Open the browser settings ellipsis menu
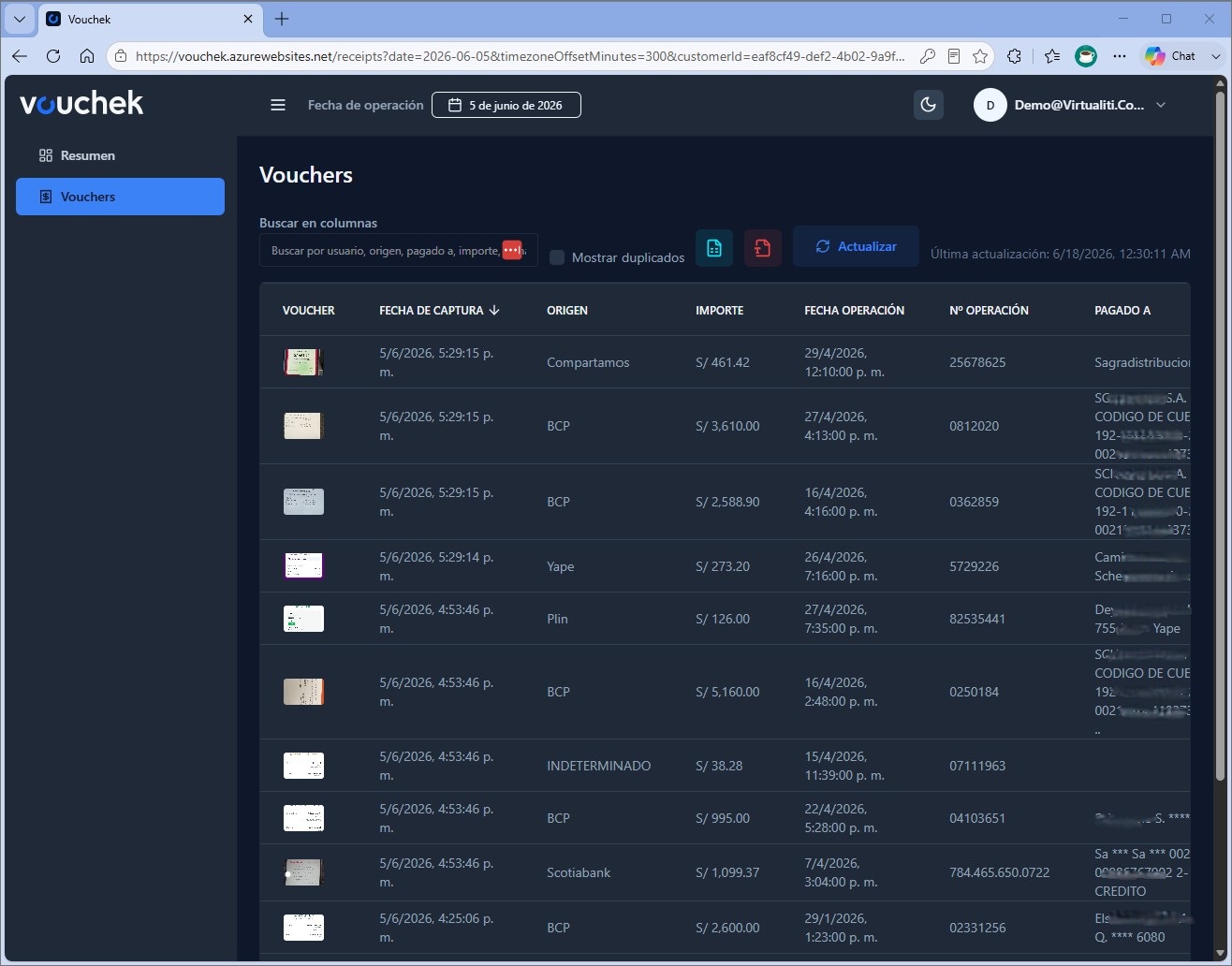The image size is (1232, 966). coord(1120,56)
